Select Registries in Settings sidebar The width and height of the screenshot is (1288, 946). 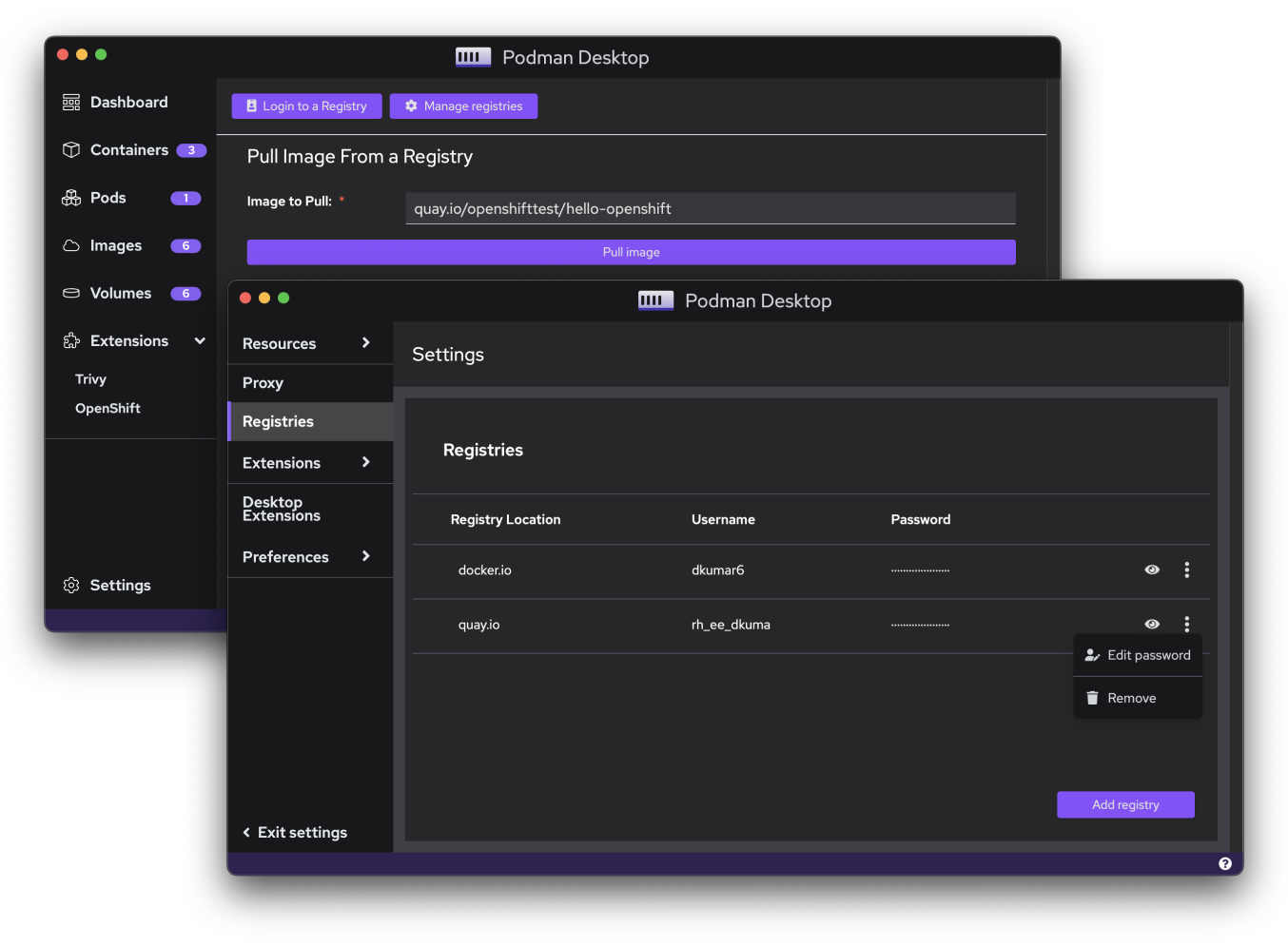click(x=310, y=421)
